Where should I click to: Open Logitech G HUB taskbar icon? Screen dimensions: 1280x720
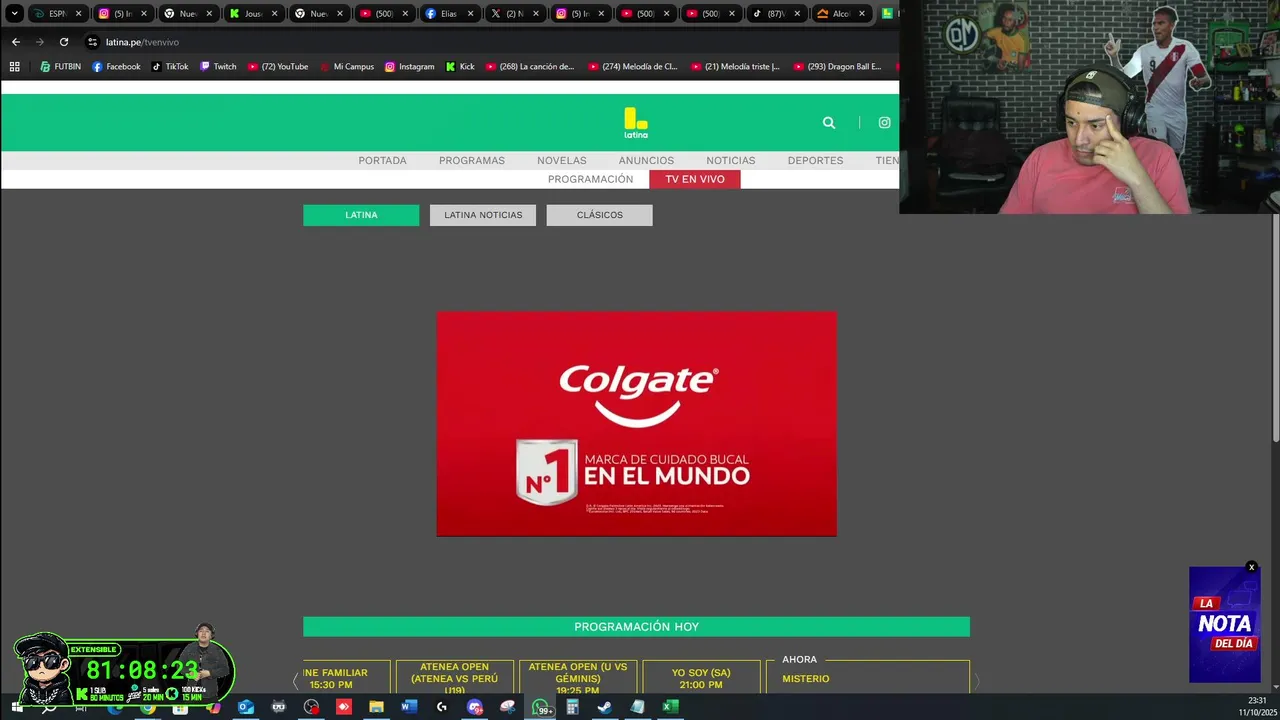442,707
